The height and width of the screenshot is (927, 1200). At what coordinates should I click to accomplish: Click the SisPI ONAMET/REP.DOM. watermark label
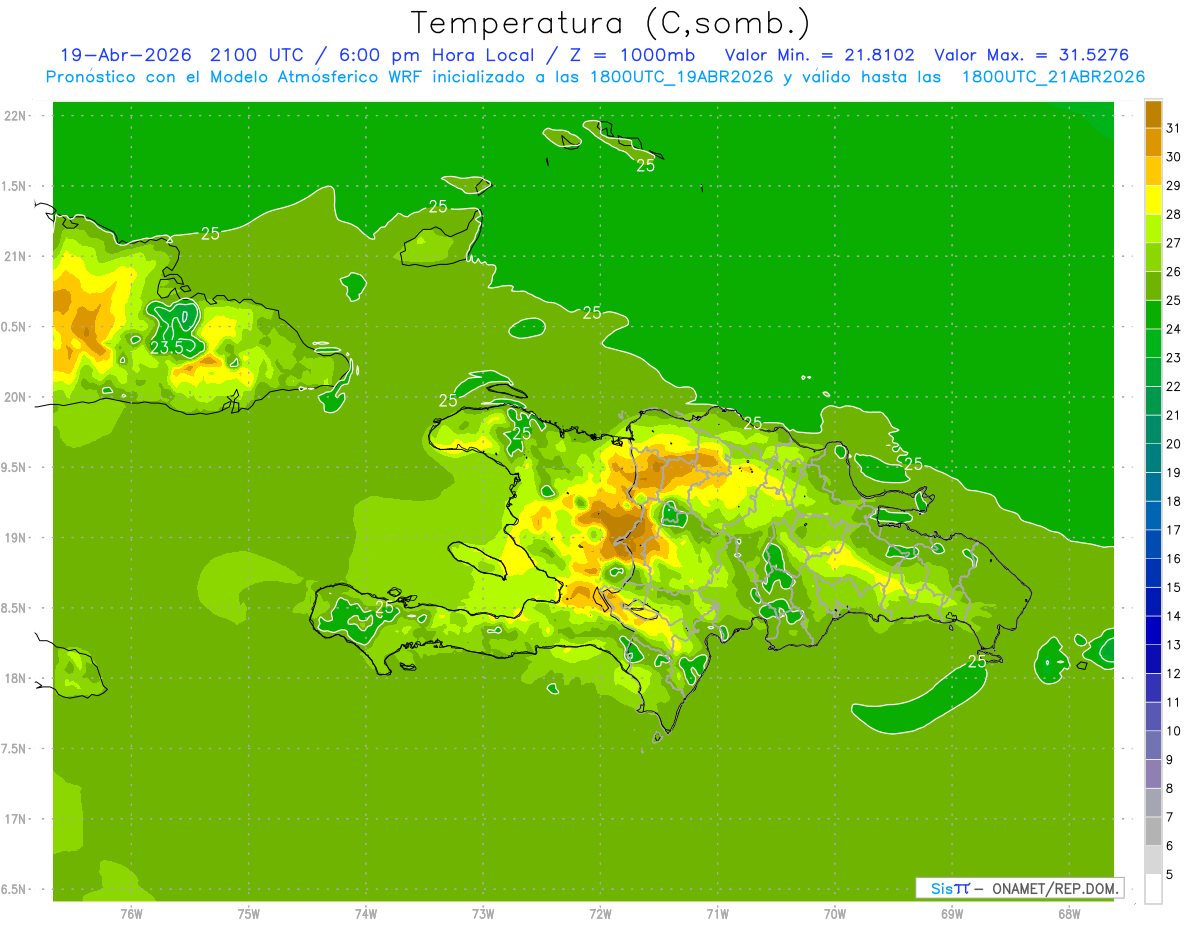point(1020,888)
